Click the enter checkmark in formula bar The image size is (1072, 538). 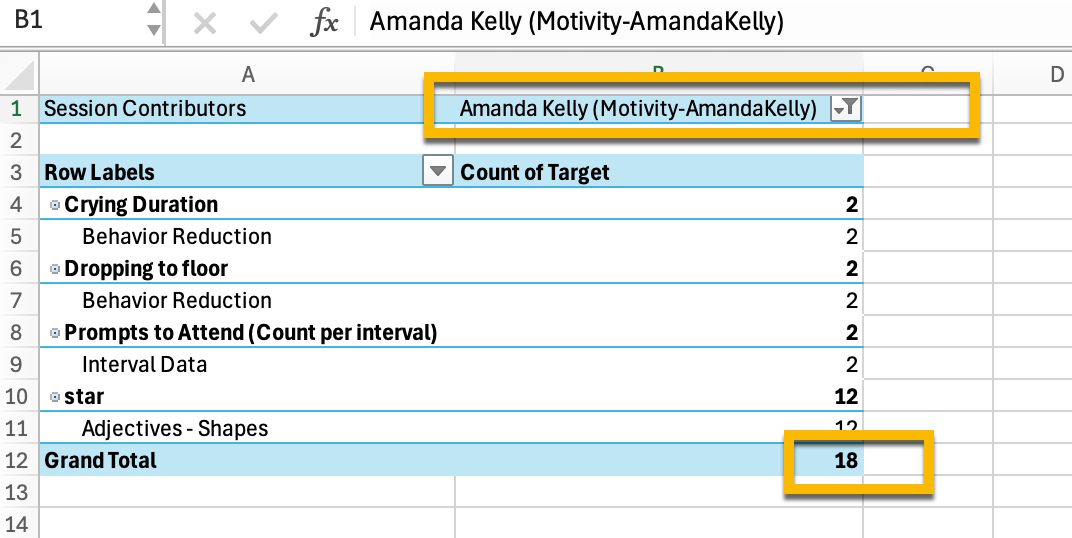pos(264,23)
